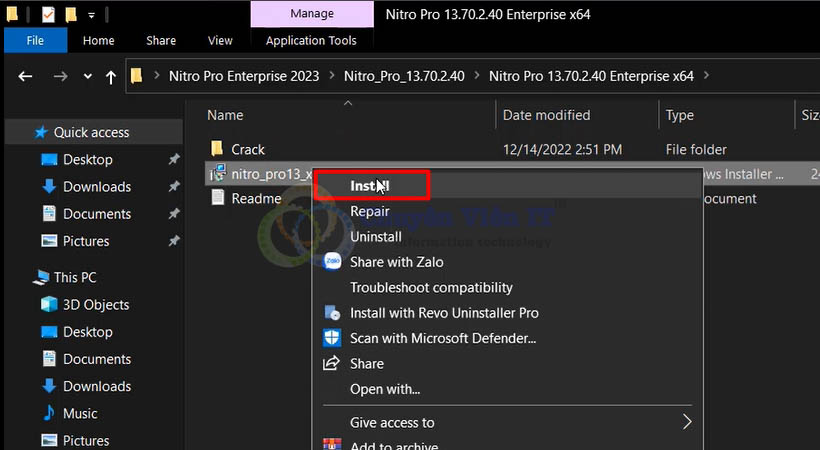Choose Share with Zalo

[x=396, y=262]
